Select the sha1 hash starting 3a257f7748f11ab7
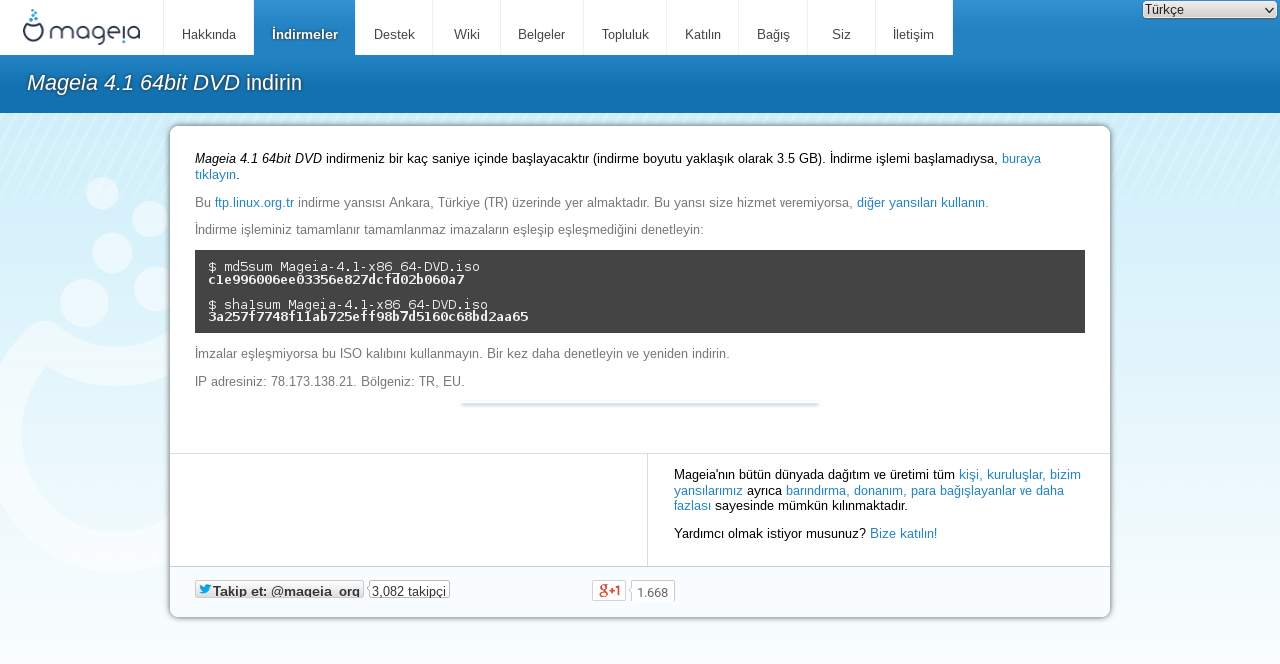The image size is (1280, 664). pyautogui.click(x=368, y=316)
